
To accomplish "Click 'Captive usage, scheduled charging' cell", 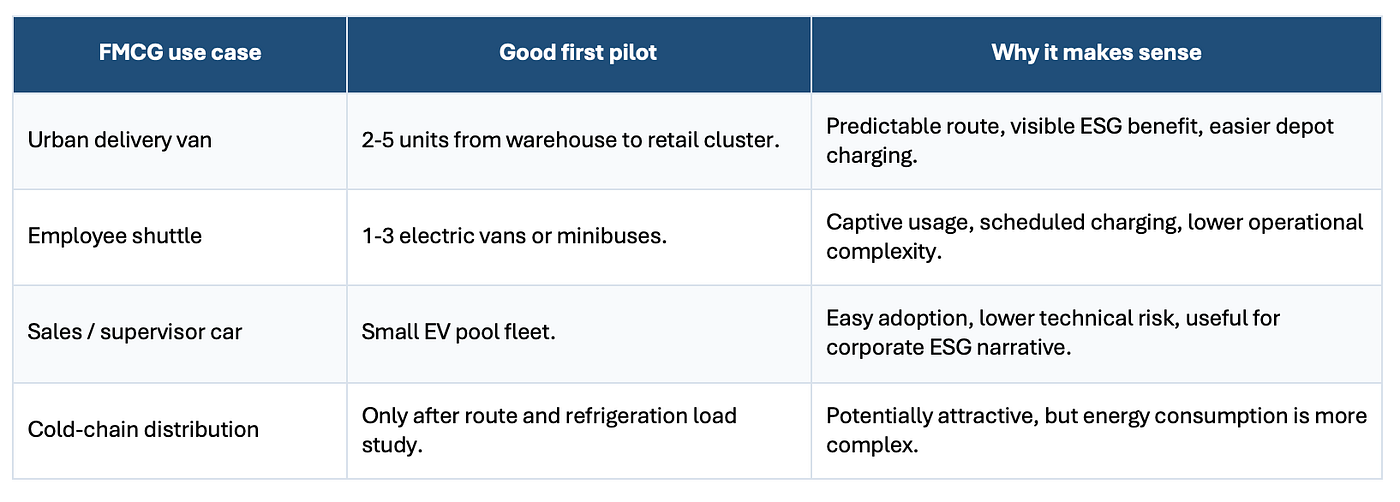I will [x=1096, y=237].
